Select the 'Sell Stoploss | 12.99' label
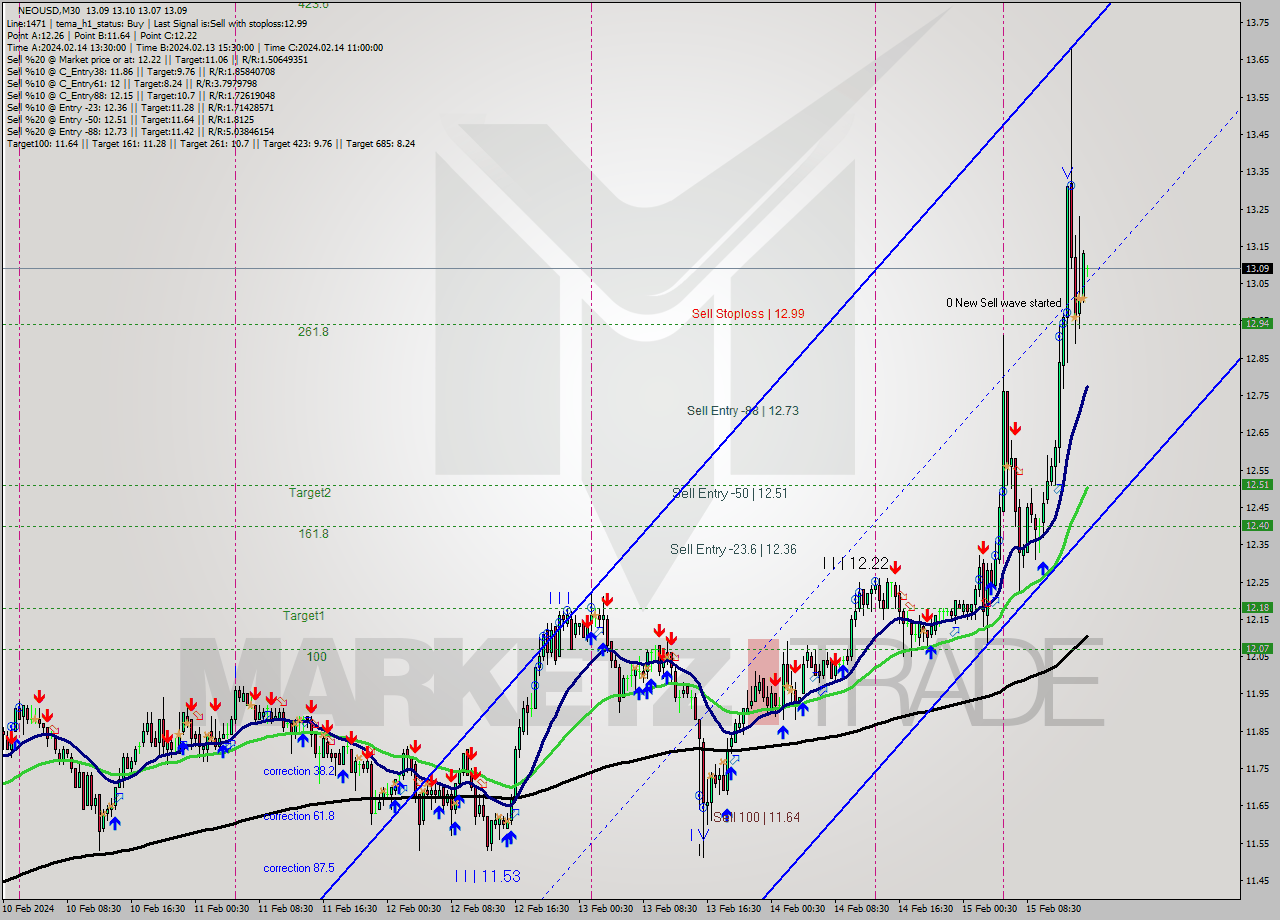The width and height of the screenshot is (1280, 920). tap(748, 314)
